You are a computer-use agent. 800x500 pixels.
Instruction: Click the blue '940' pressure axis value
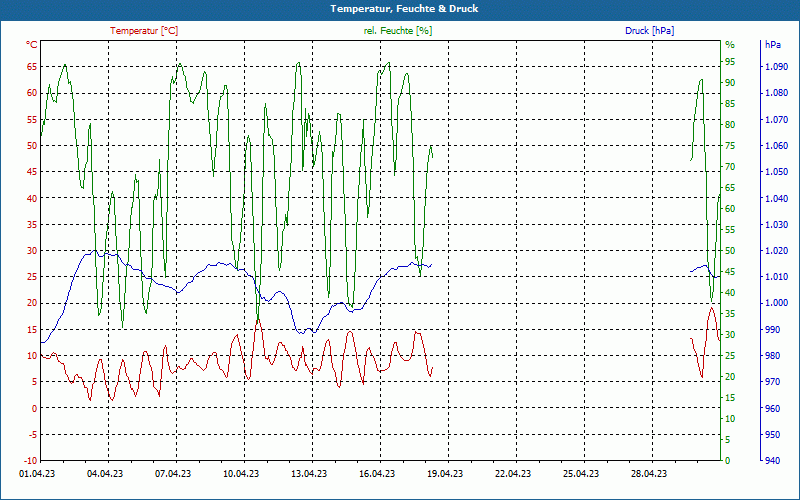click(772, 461)
